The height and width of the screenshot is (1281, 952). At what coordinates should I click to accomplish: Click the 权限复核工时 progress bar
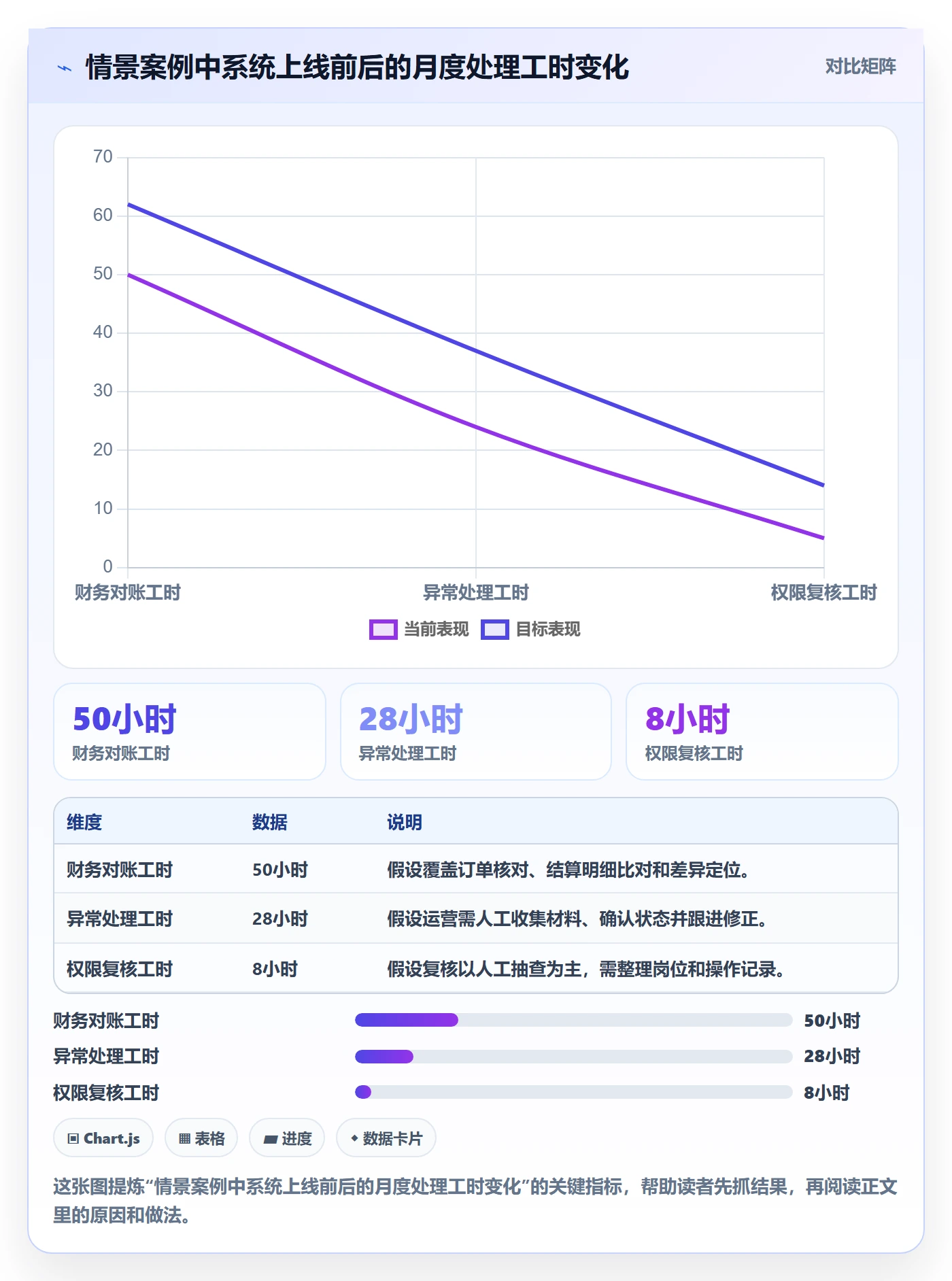[573, 1092]
